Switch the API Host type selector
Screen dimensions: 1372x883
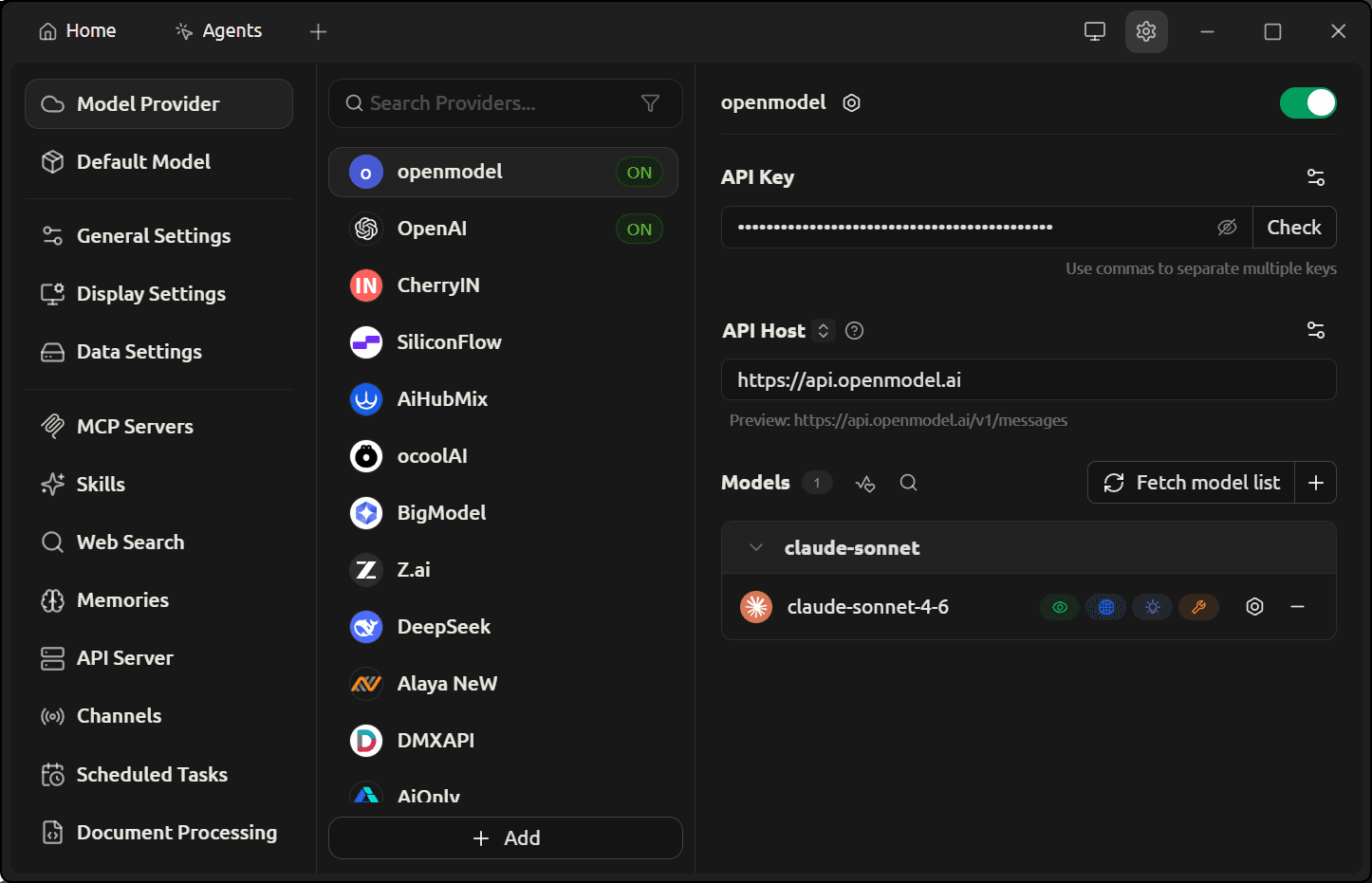[x=824, y=331]
